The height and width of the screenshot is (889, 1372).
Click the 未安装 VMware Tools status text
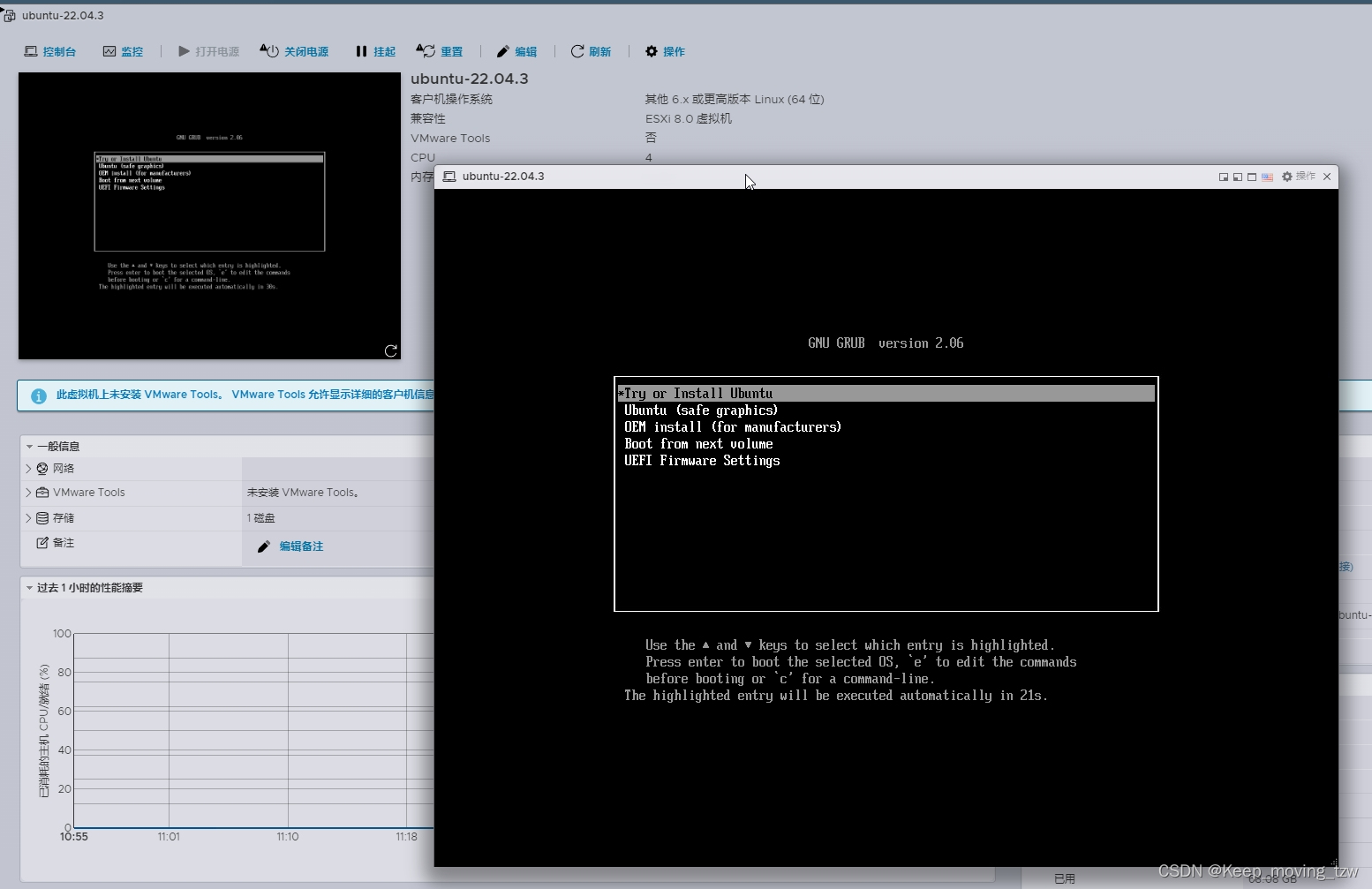point(303,493)
